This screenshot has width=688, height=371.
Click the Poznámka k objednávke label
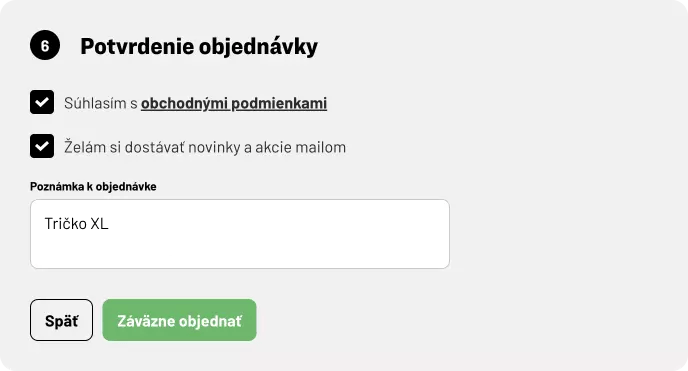(x=93, y=186)
